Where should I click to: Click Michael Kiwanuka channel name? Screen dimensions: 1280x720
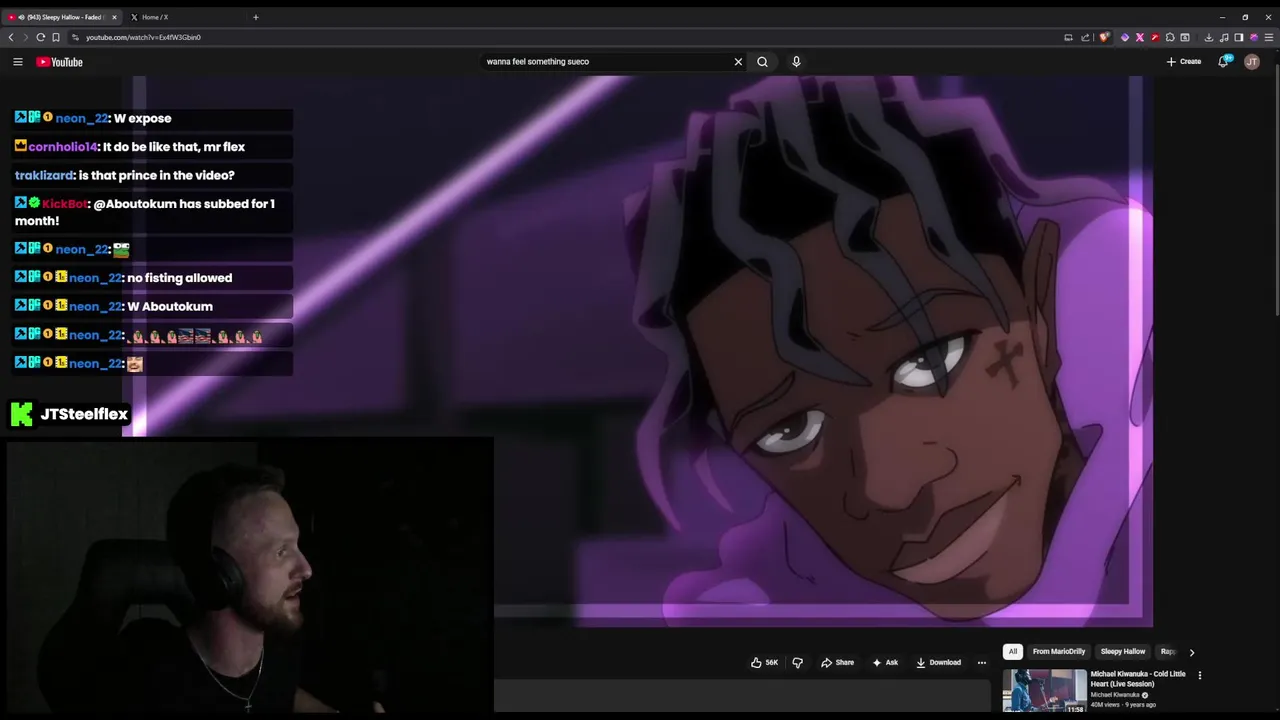pos(1115,695)
